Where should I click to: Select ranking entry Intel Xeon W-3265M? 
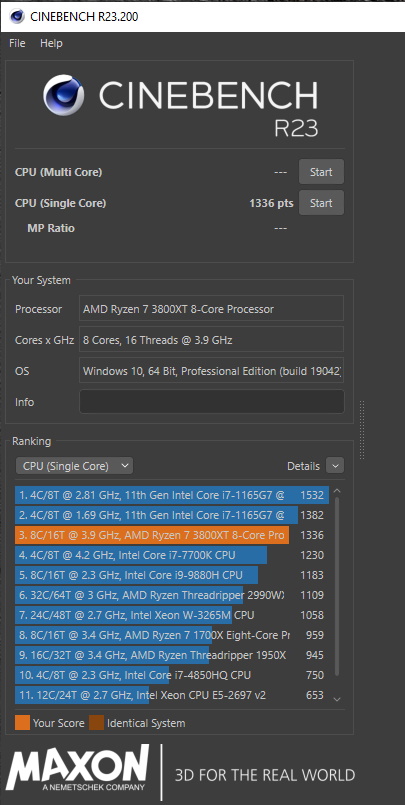(x=172, y=615)
